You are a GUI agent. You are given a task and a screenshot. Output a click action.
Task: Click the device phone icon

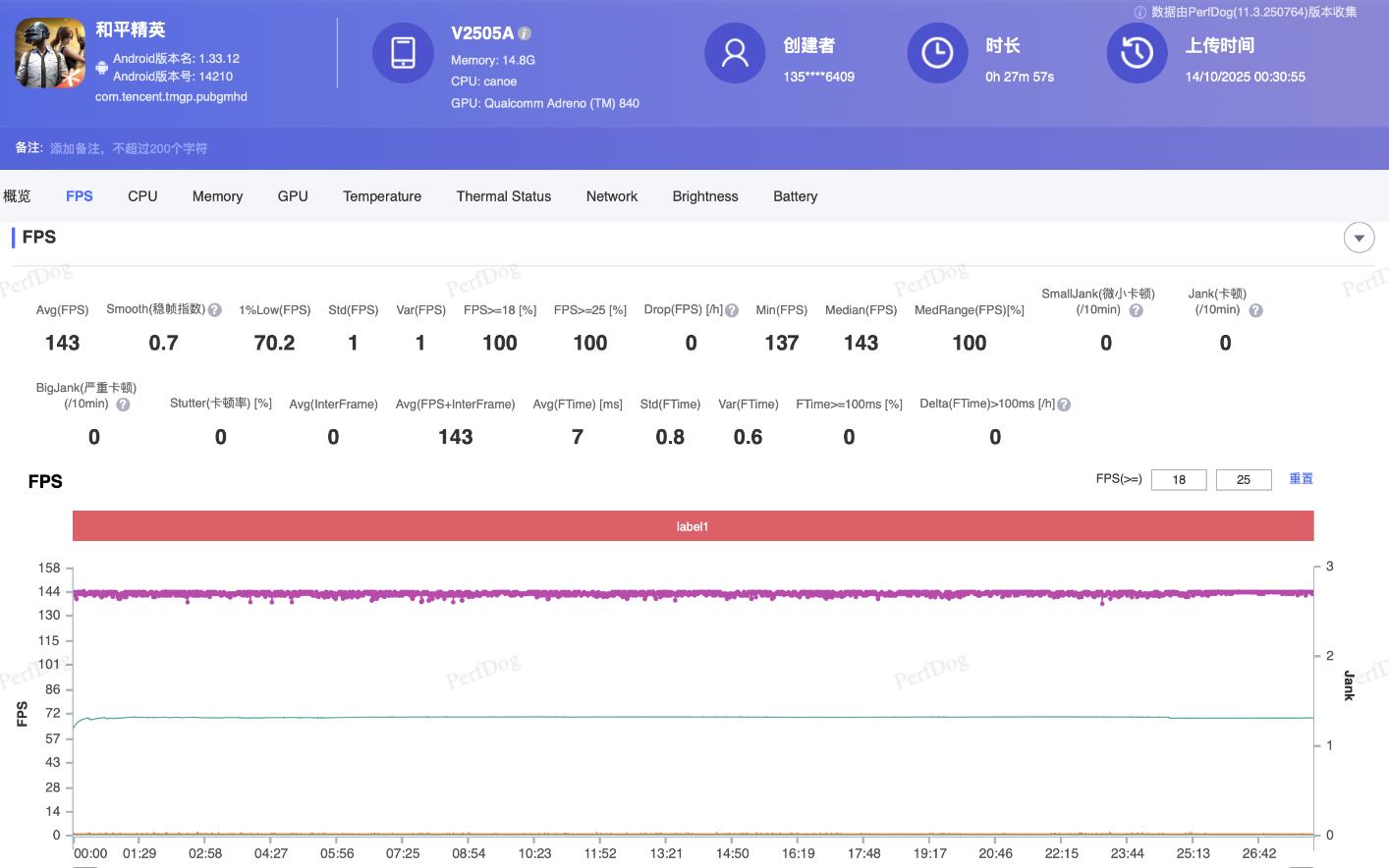pyautogui.click(x=403, y=53)
